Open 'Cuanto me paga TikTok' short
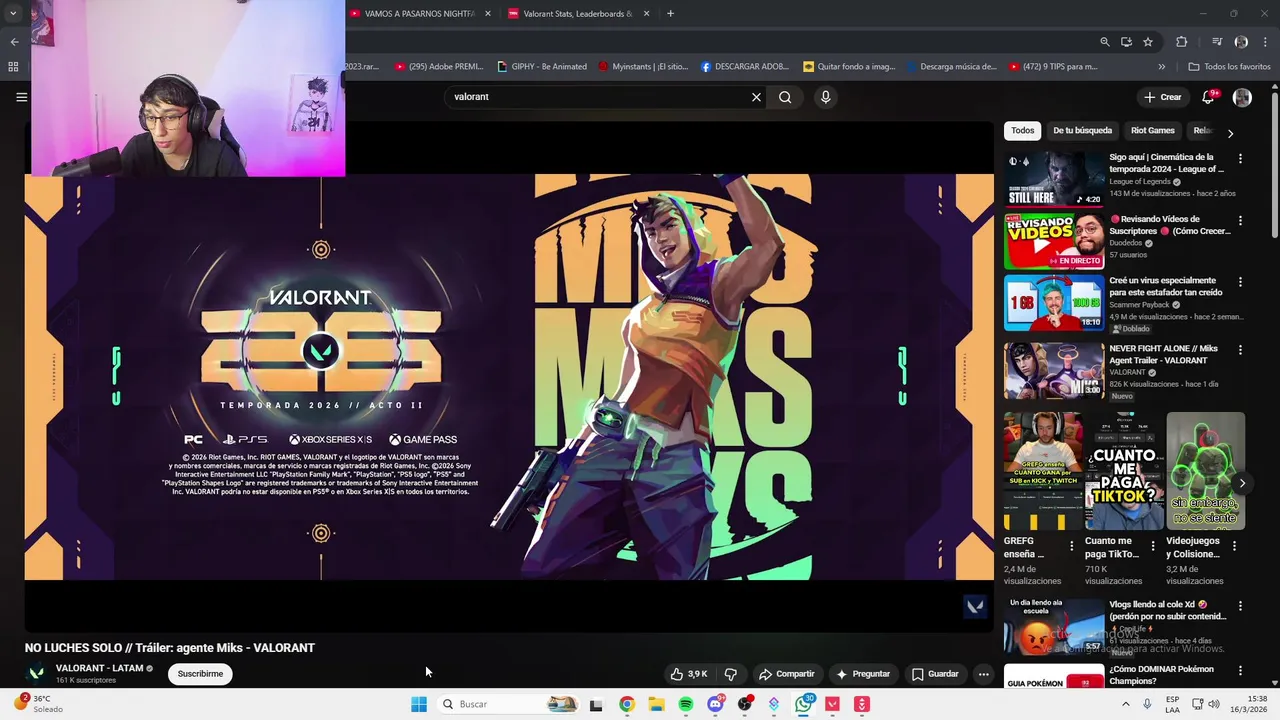This screenshot has height=720, width=1280. click(x=1124, y=471)
